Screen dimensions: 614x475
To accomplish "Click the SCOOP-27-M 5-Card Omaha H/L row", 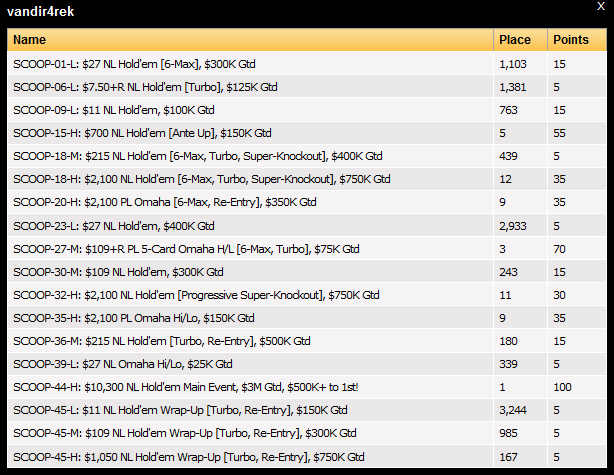I will pos(307,249).
